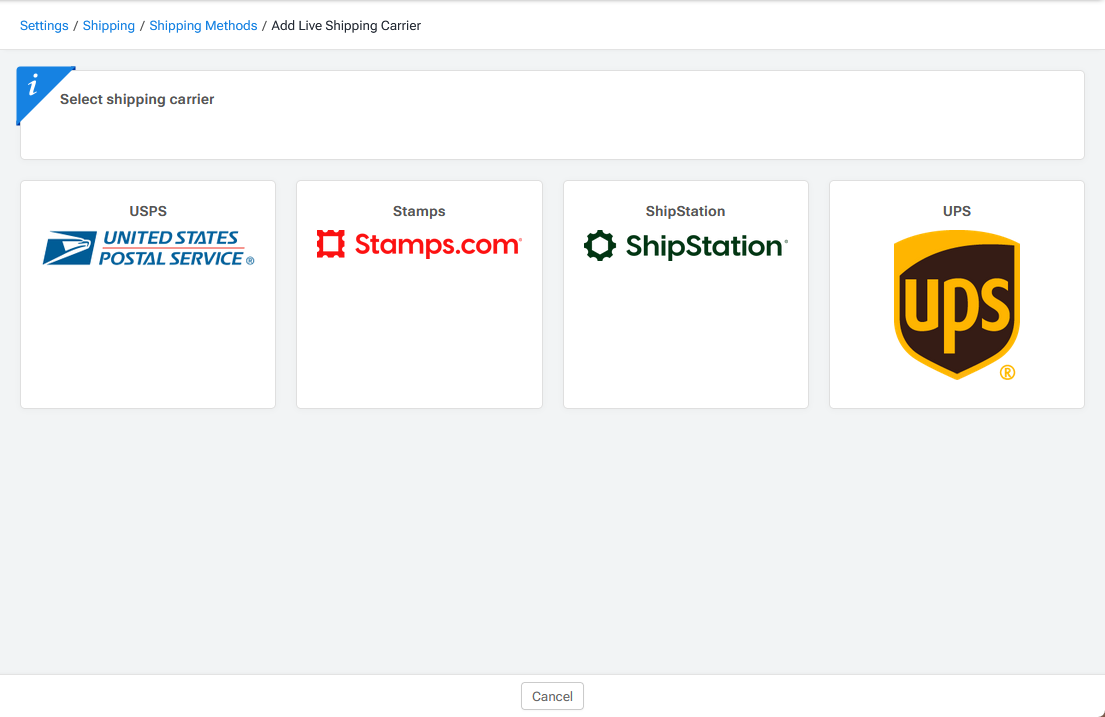Select the UPS shield logo

(956, 305)
